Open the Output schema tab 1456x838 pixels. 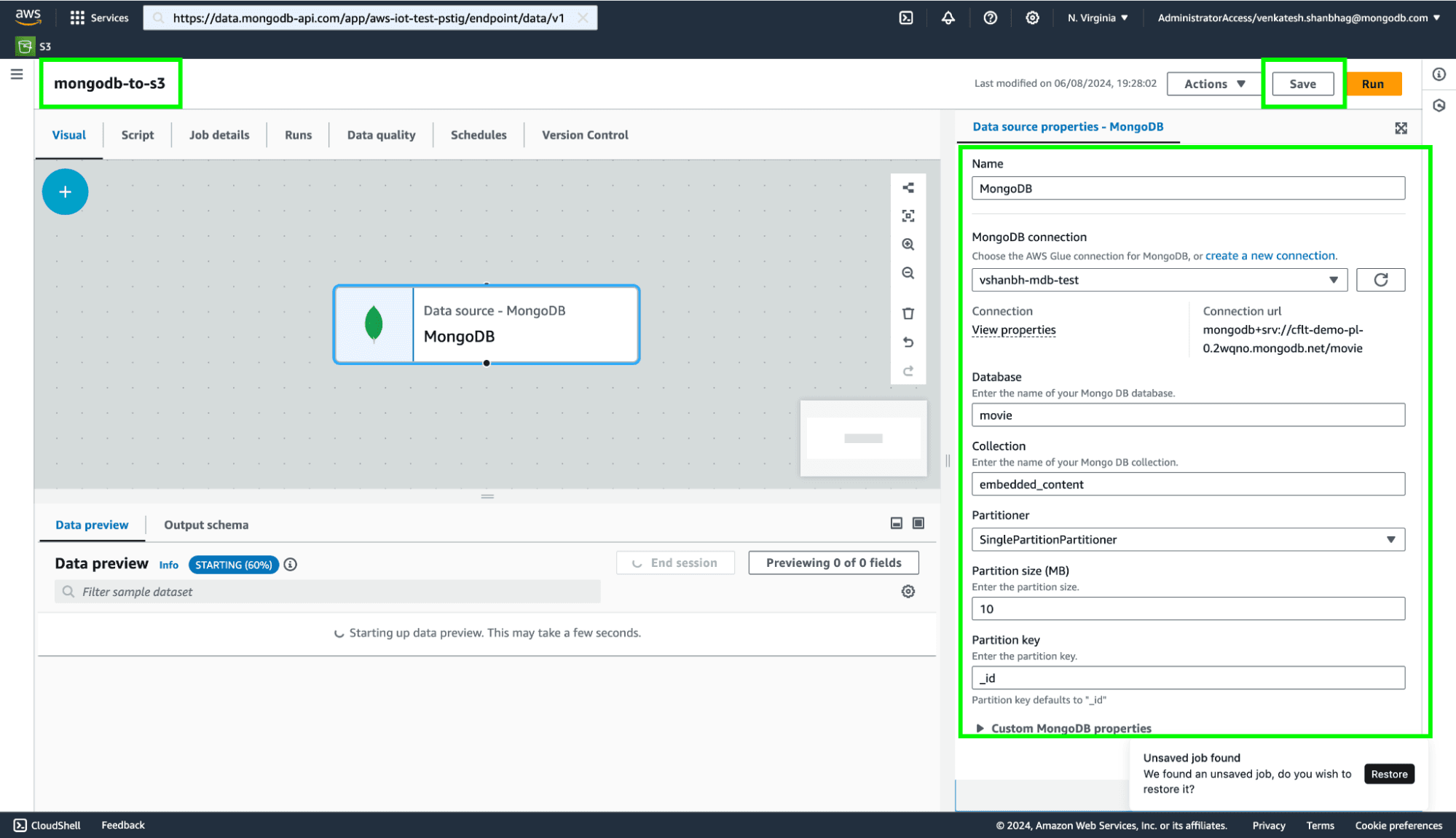(x=205, y=525)
